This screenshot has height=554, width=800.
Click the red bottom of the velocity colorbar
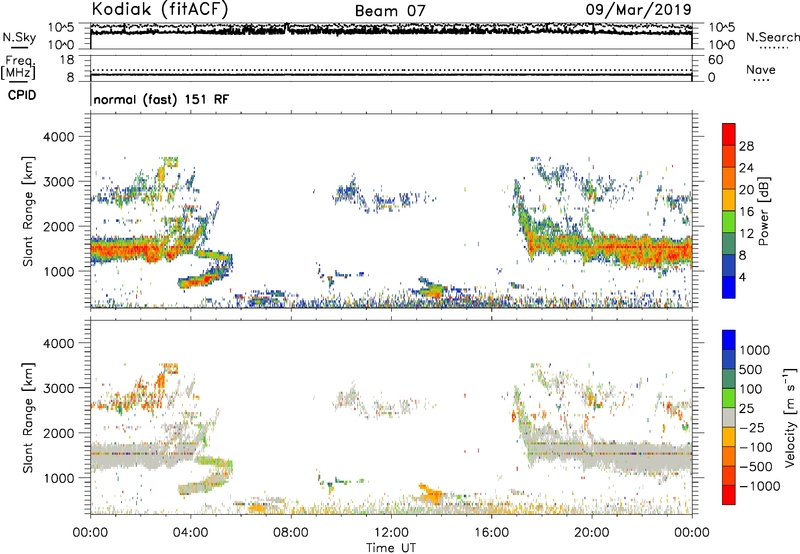point(729,495)
